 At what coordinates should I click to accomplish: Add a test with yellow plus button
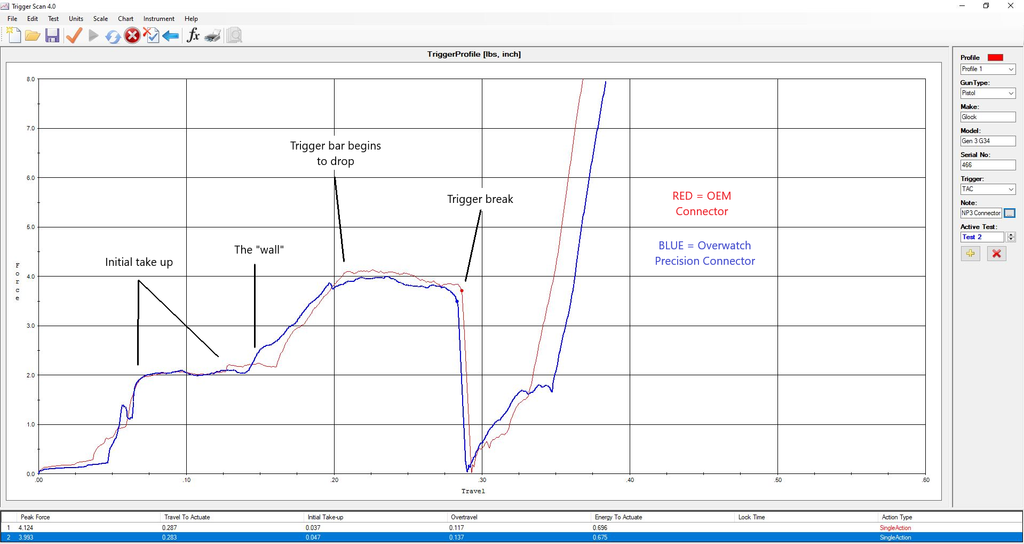coord(970,253)
